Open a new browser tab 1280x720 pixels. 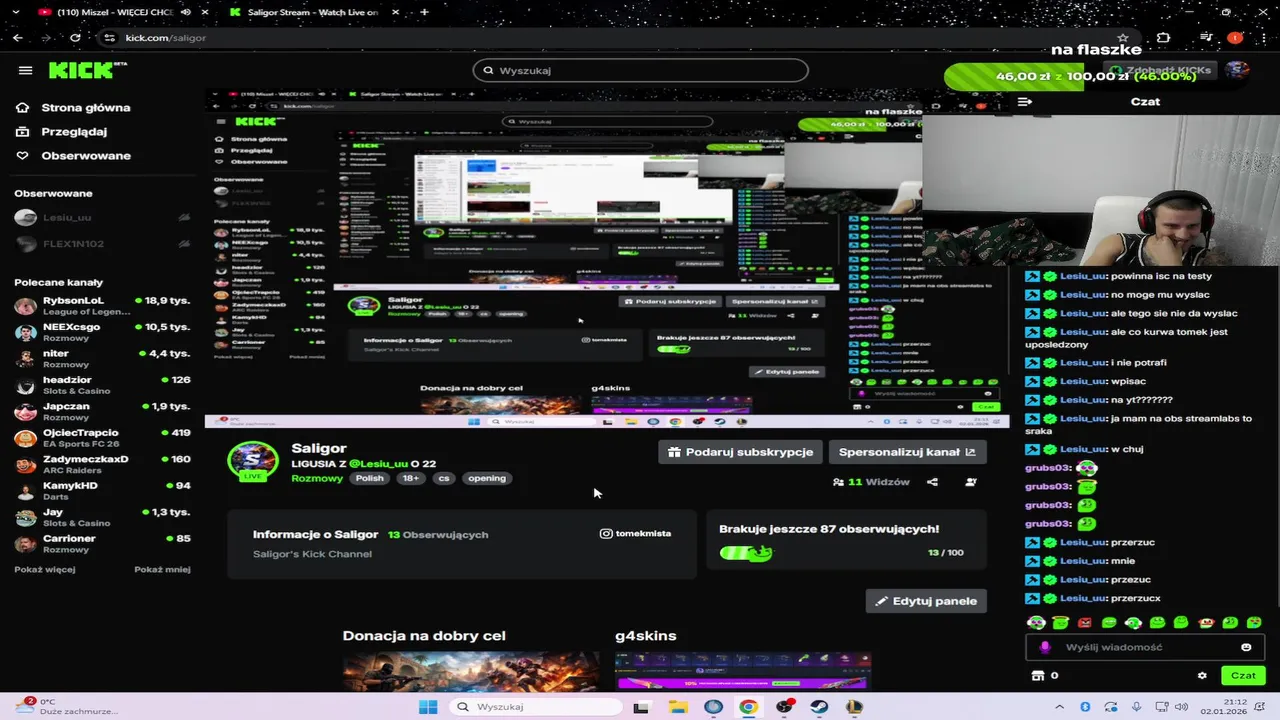424,12
